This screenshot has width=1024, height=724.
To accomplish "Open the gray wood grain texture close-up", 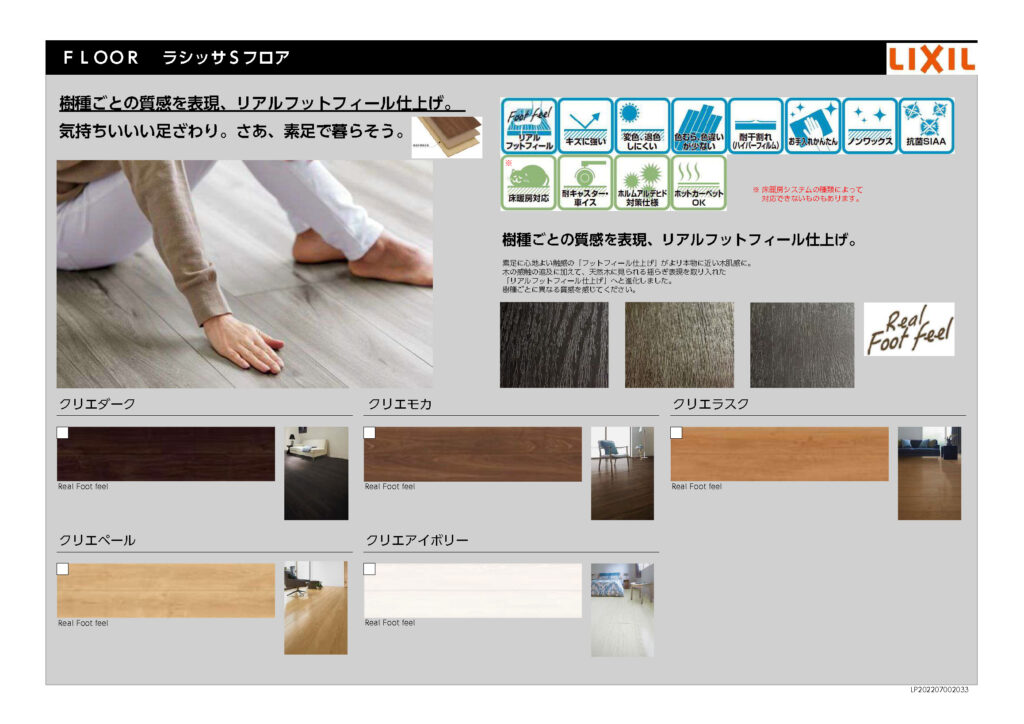I will [x=802, y=345].
